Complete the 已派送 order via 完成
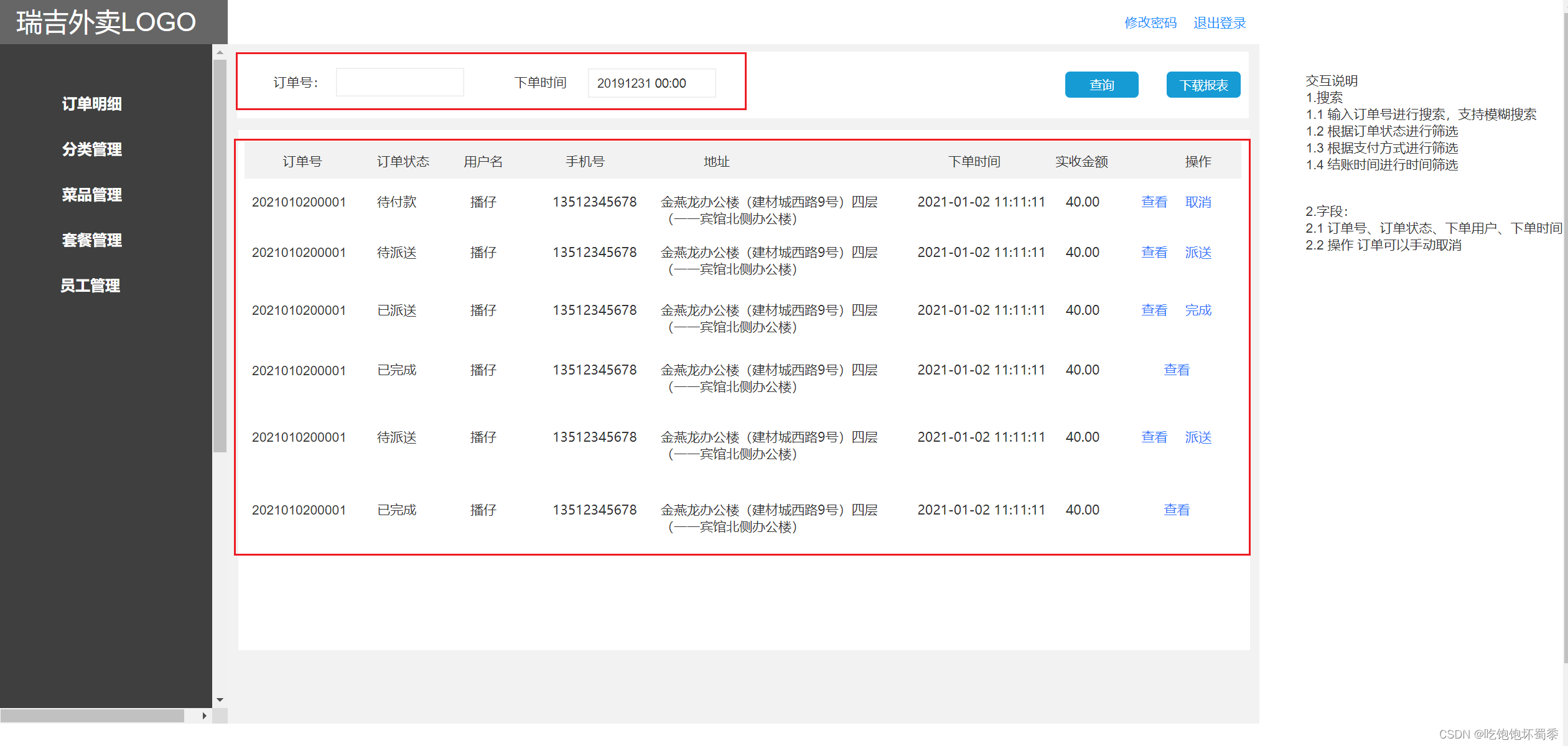The height and width of the screenshot is (746, 1568). pos(1198,310)
